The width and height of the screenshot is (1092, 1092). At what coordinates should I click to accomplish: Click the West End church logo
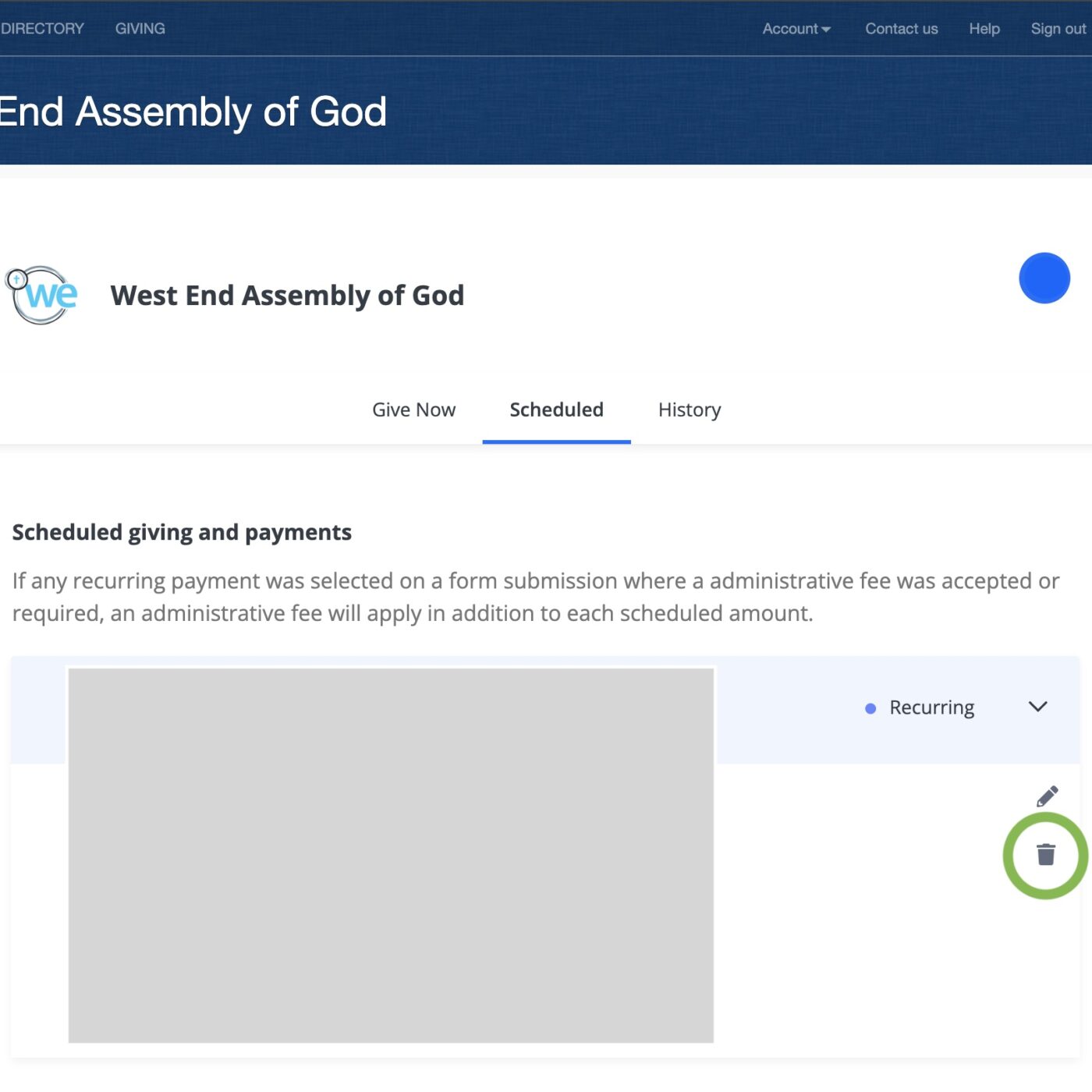[43, 296]
